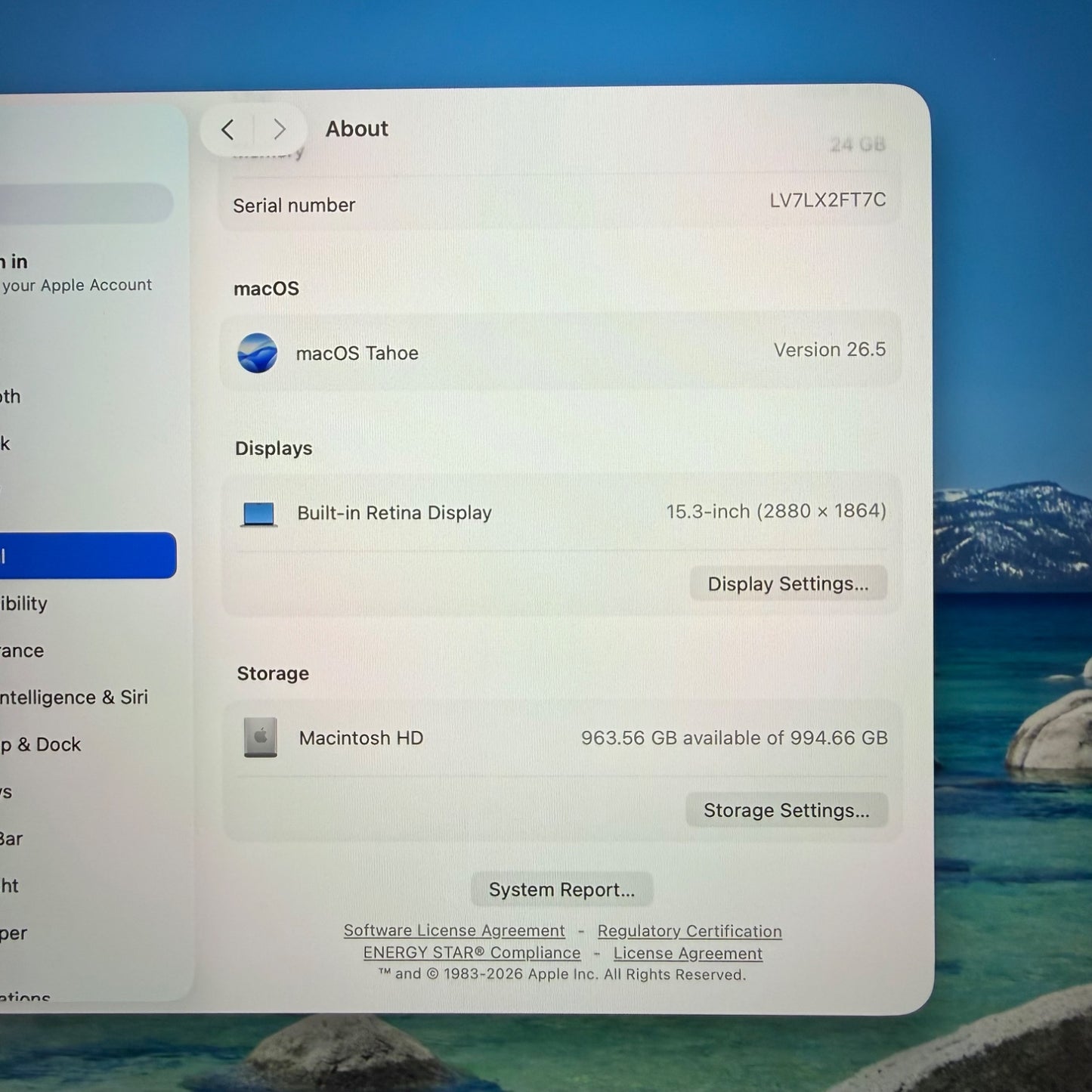The width and height of the screenshot is (1092, 1092).
Task: Click the macOS section heading
Action: pos(266,289)
